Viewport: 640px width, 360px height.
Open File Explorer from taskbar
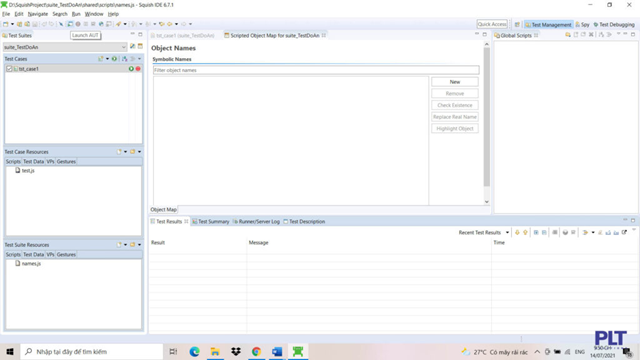(x=215, y=351)
